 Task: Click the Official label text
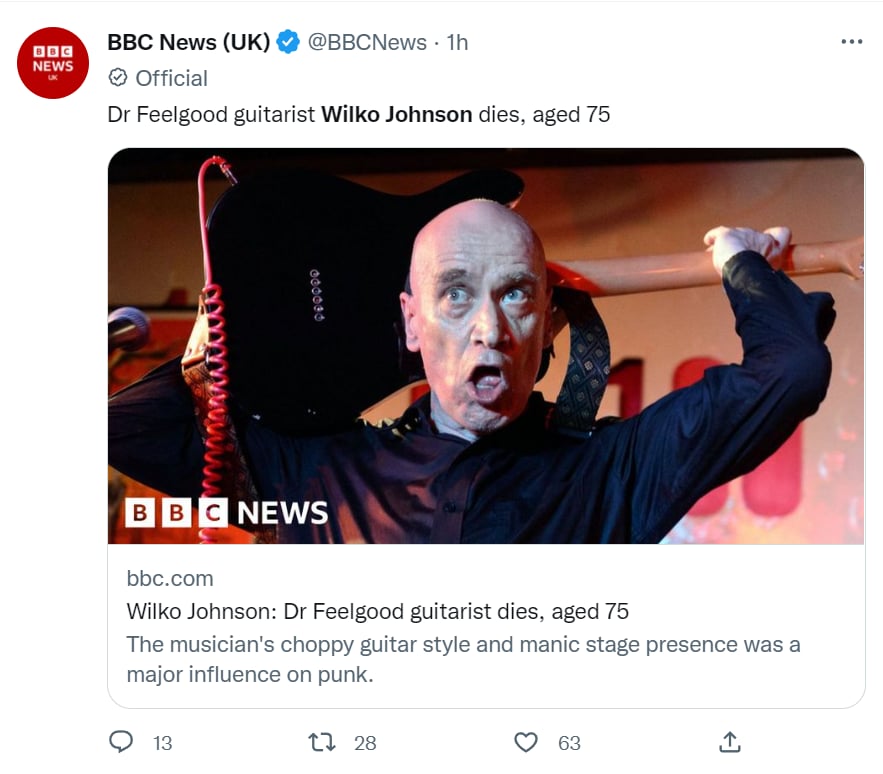172,78
